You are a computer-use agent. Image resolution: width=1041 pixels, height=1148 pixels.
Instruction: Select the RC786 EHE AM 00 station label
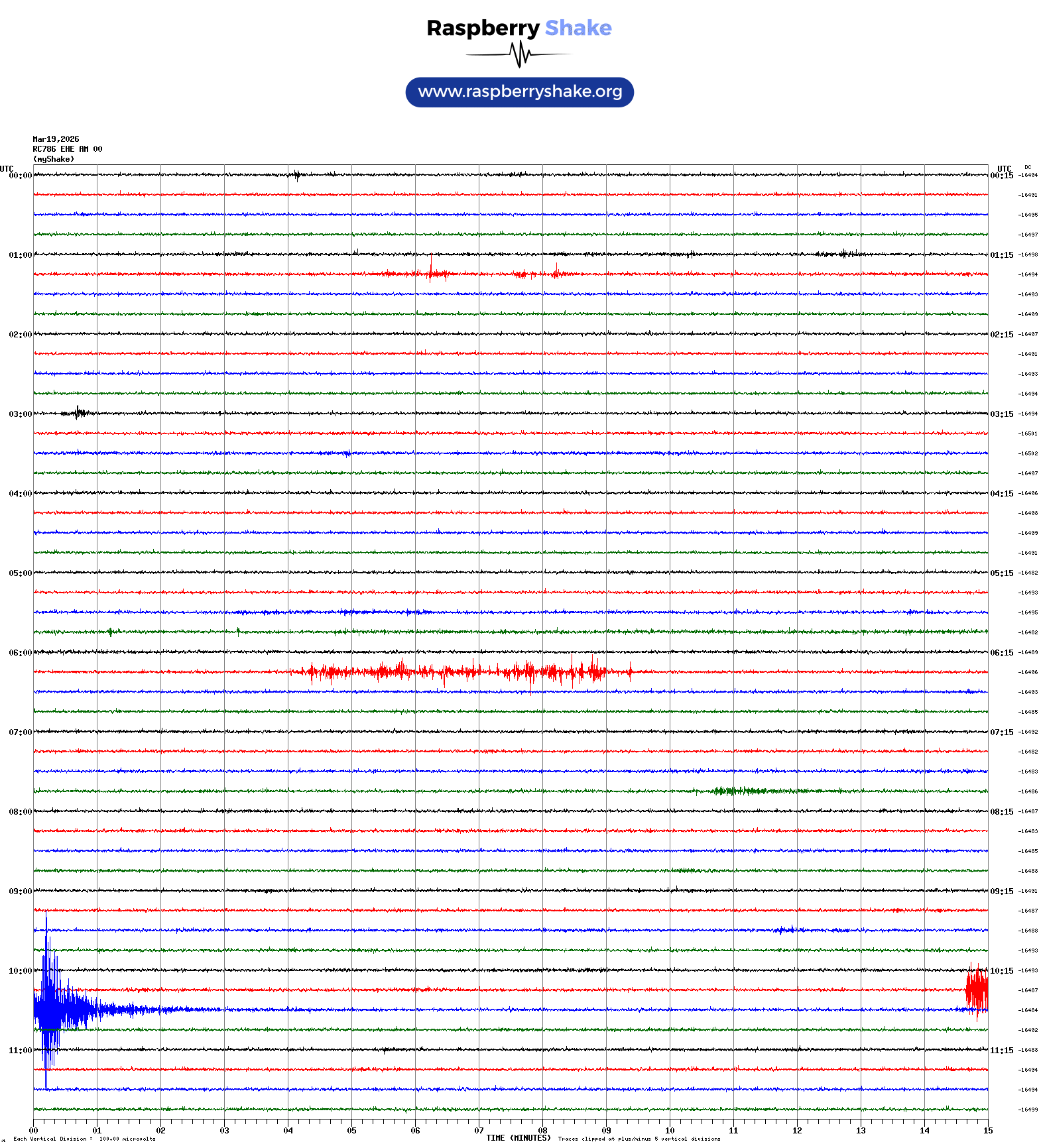(67, 149)
